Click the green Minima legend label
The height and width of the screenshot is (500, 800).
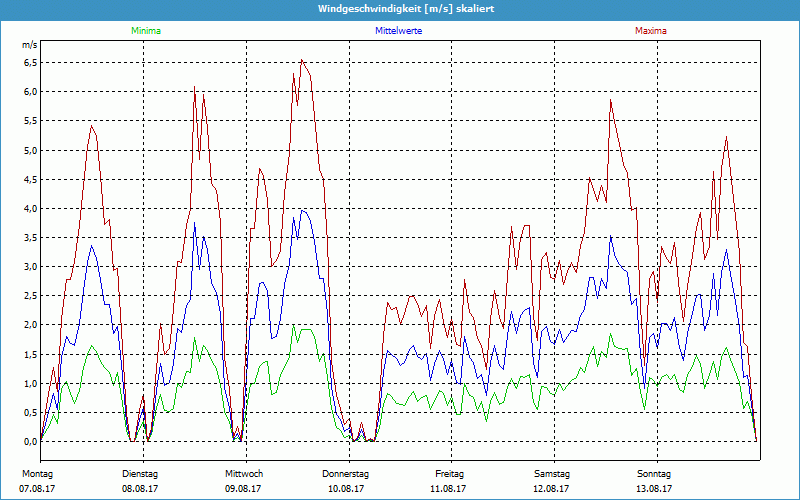click(x=146, y=31)
